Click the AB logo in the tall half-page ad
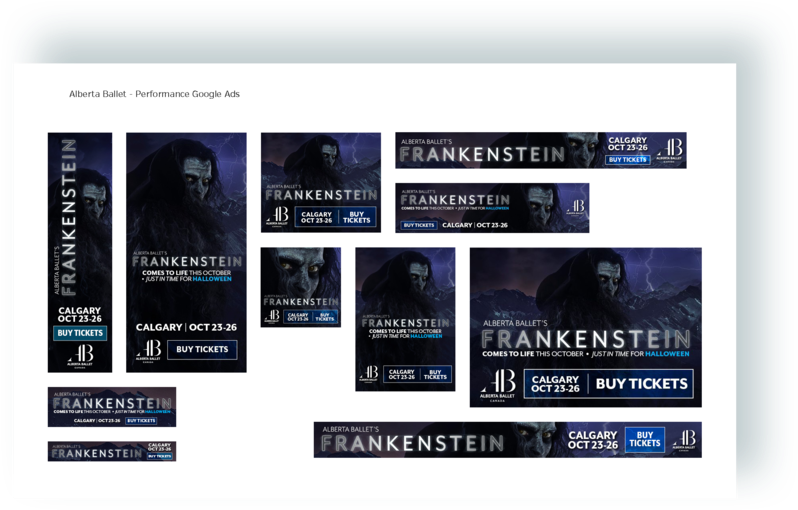The image size is (798, 510). pos(148,351)
